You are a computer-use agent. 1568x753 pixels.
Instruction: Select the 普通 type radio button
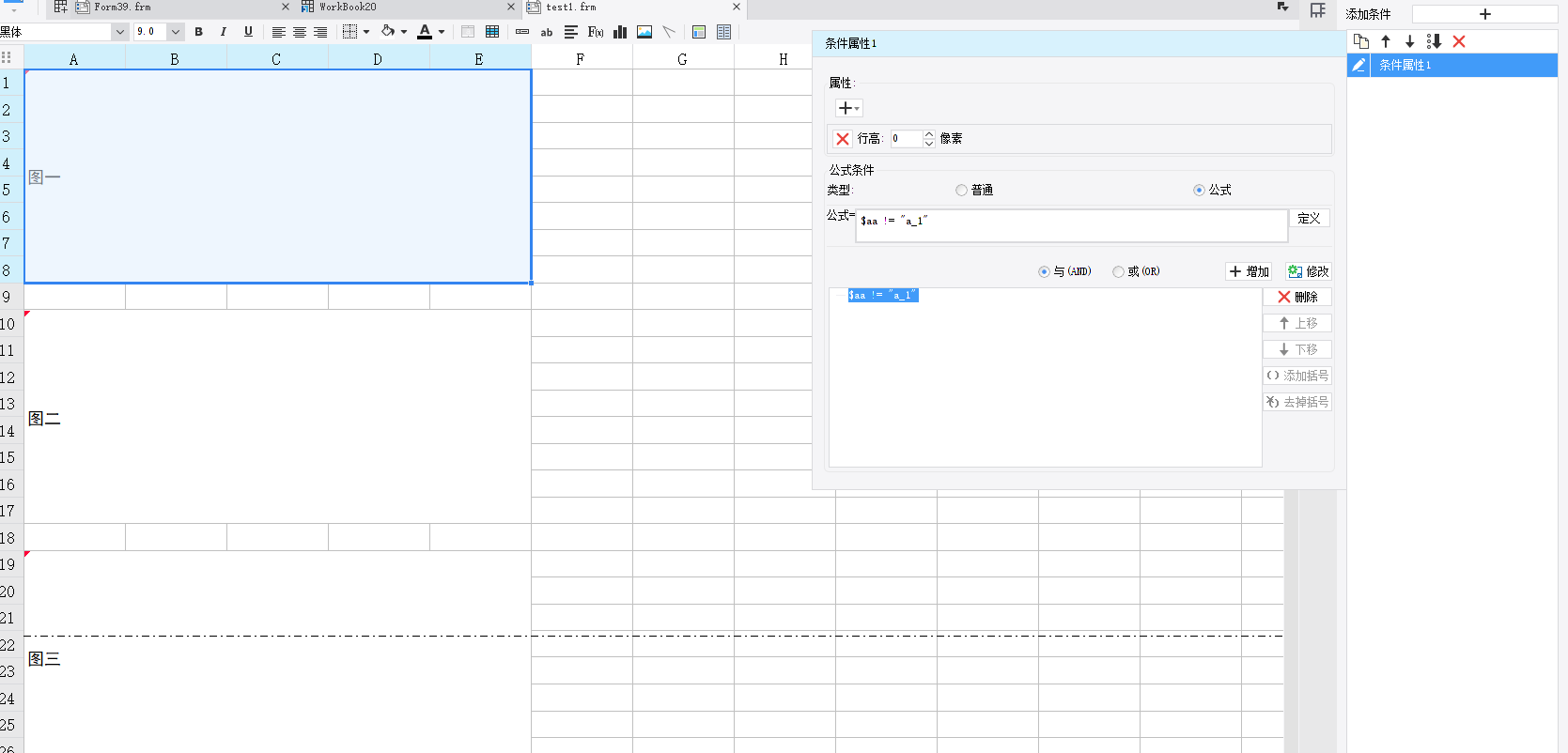(x=961, y=191)
